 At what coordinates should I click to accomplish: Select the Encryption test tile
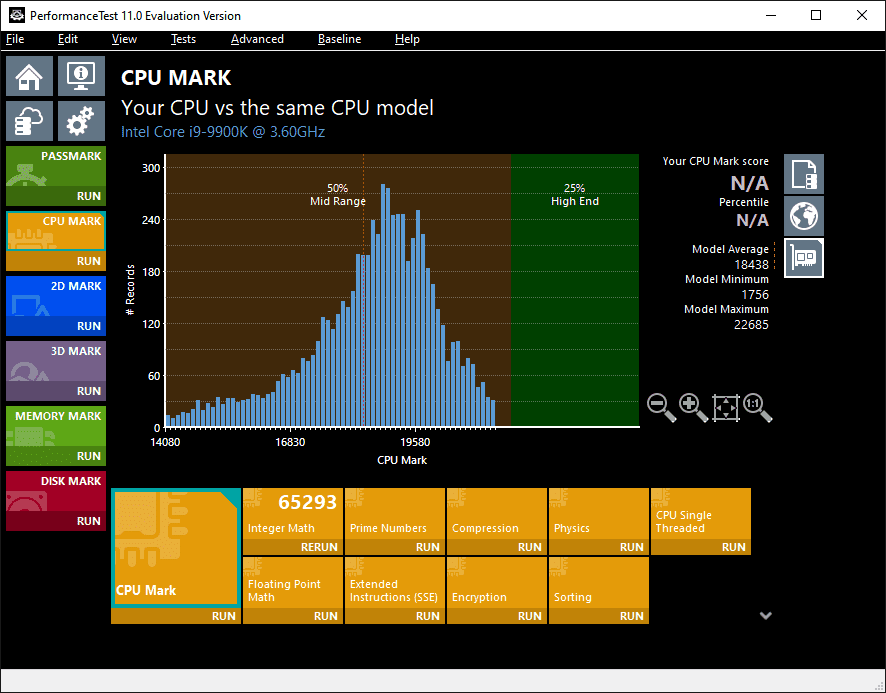pos(497,583)
